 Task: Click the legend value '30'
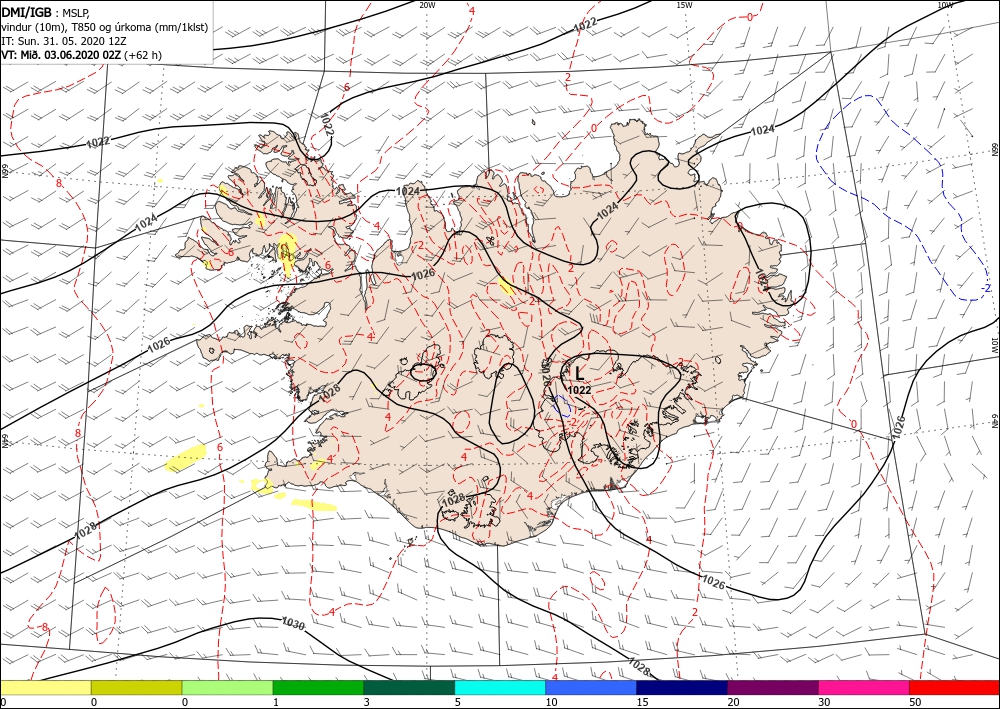823,702
